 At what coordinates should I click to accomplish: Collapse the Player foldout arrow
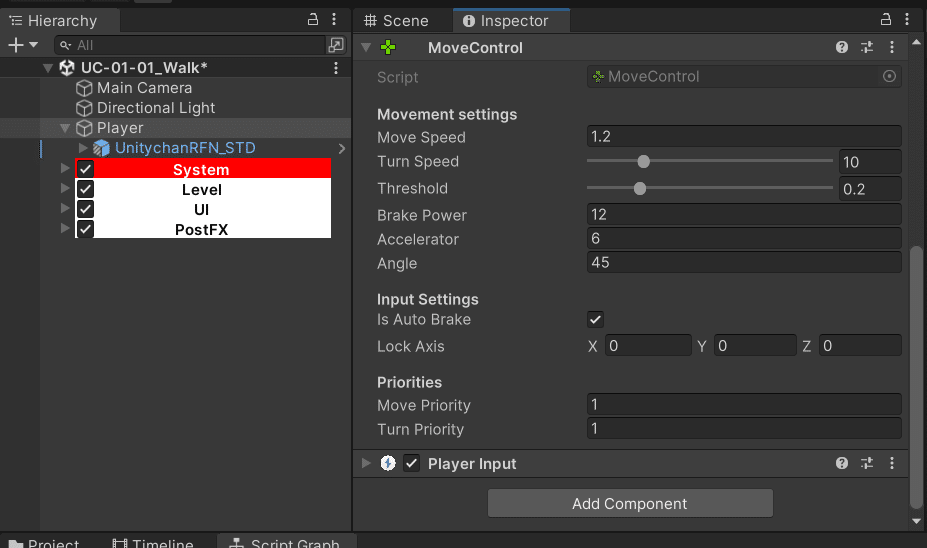pos(65,128)
